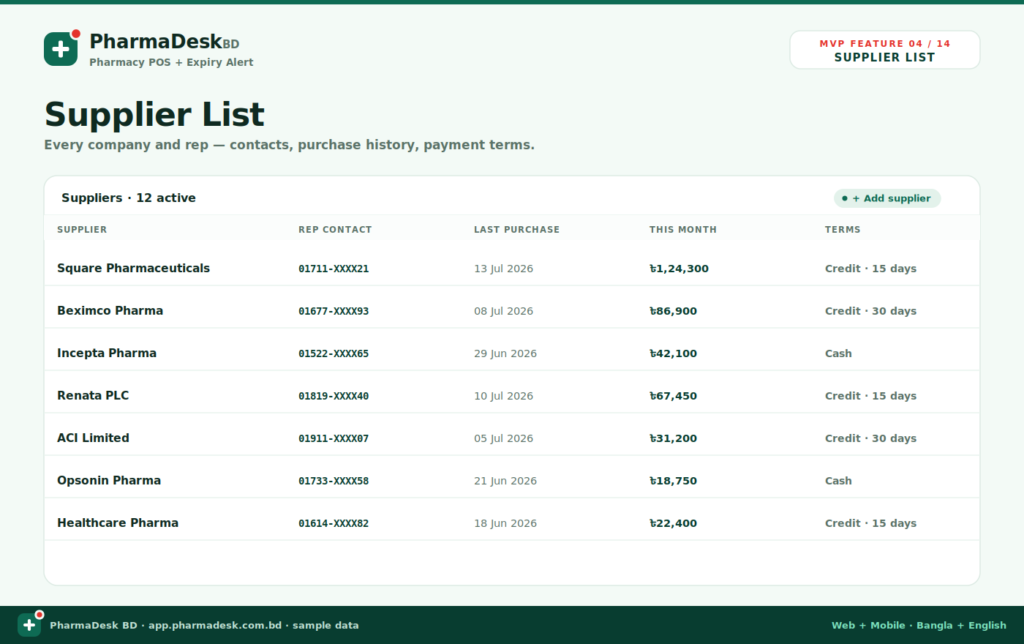Screen dimensions: 1024x644
Task: Click the ৳42,100 monthly amount
Action: [x=673, y=353]
